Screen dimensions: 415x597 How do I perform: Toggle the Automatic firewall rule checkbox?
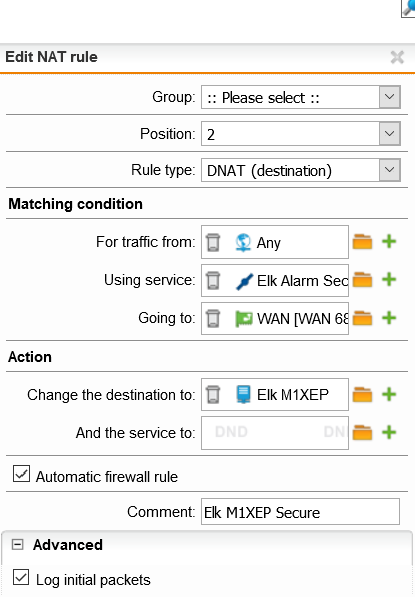[x=21, y=474]
